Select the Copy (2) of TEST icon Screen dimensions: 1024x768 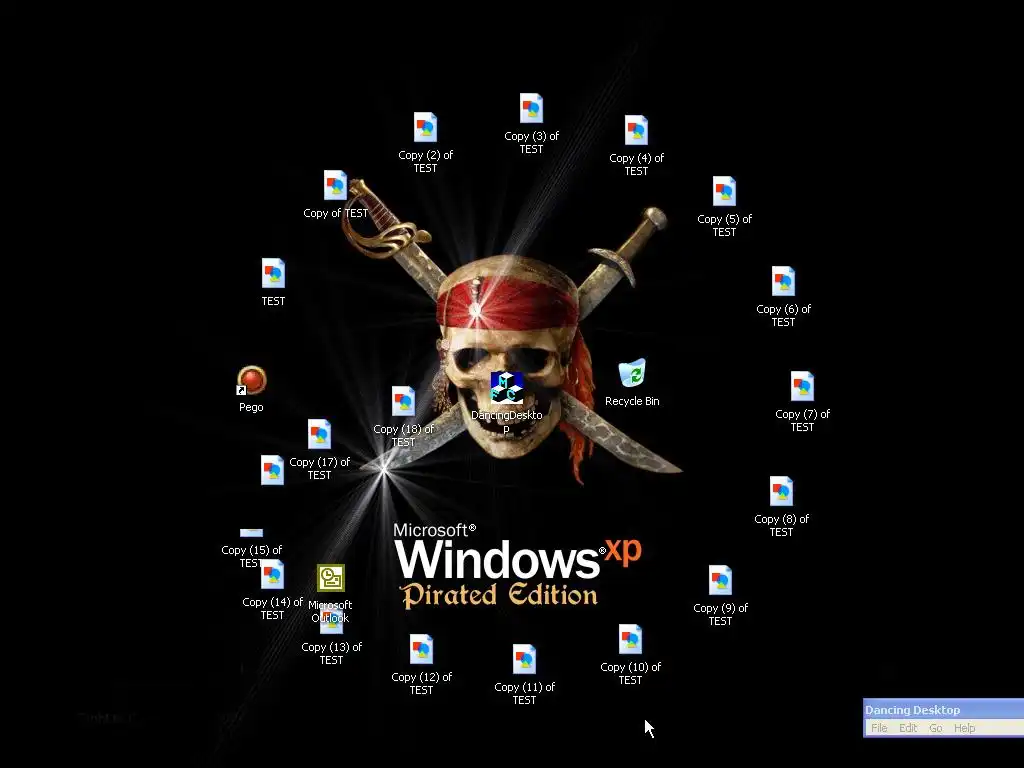point(425,127)
